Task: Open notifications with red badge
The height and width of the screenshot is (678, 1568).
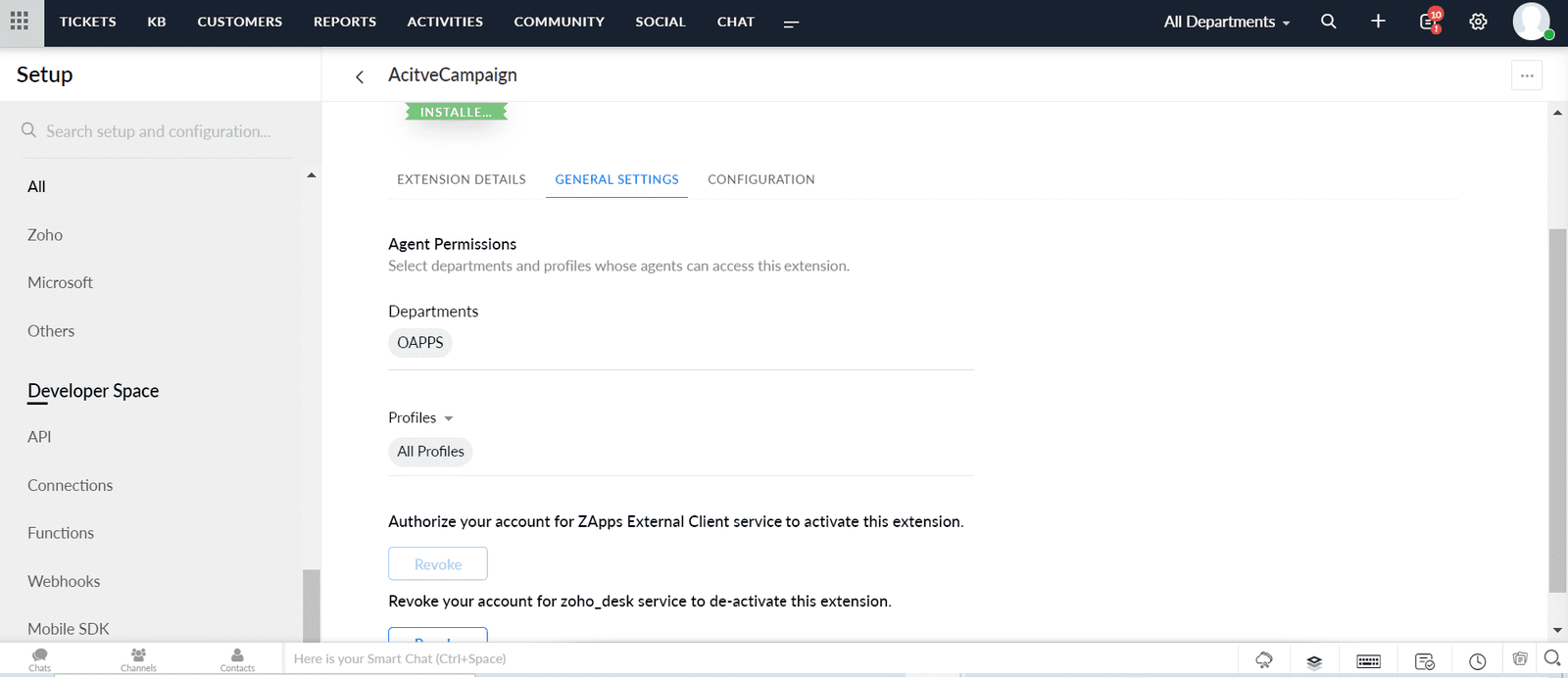Action: (1431, 21)
